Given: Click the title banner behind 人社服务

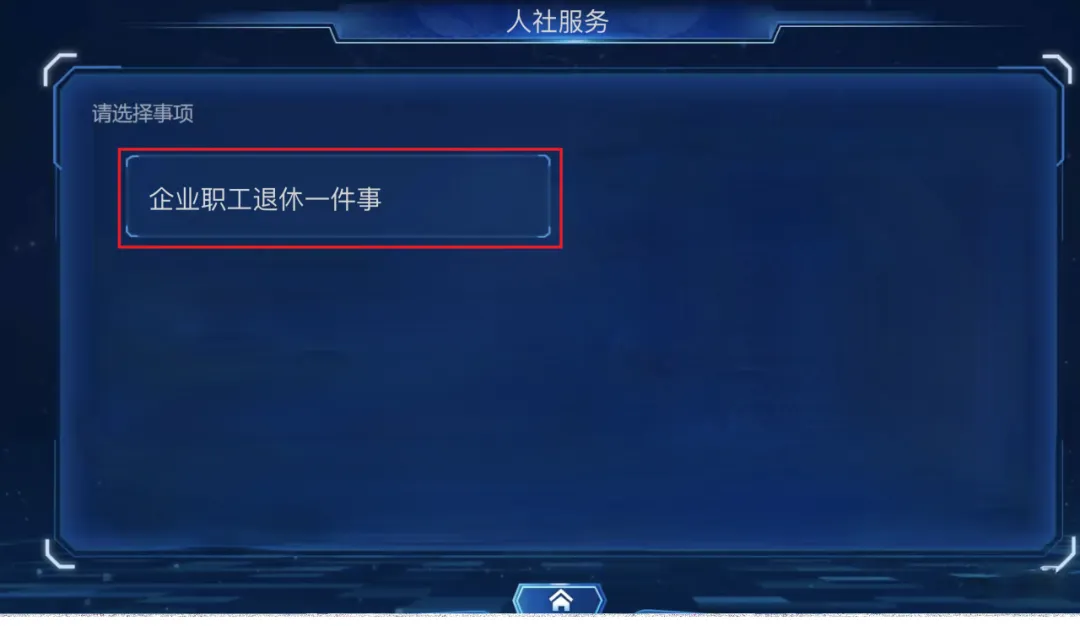Looking at the screenshot, I should (x=557, y=23).
